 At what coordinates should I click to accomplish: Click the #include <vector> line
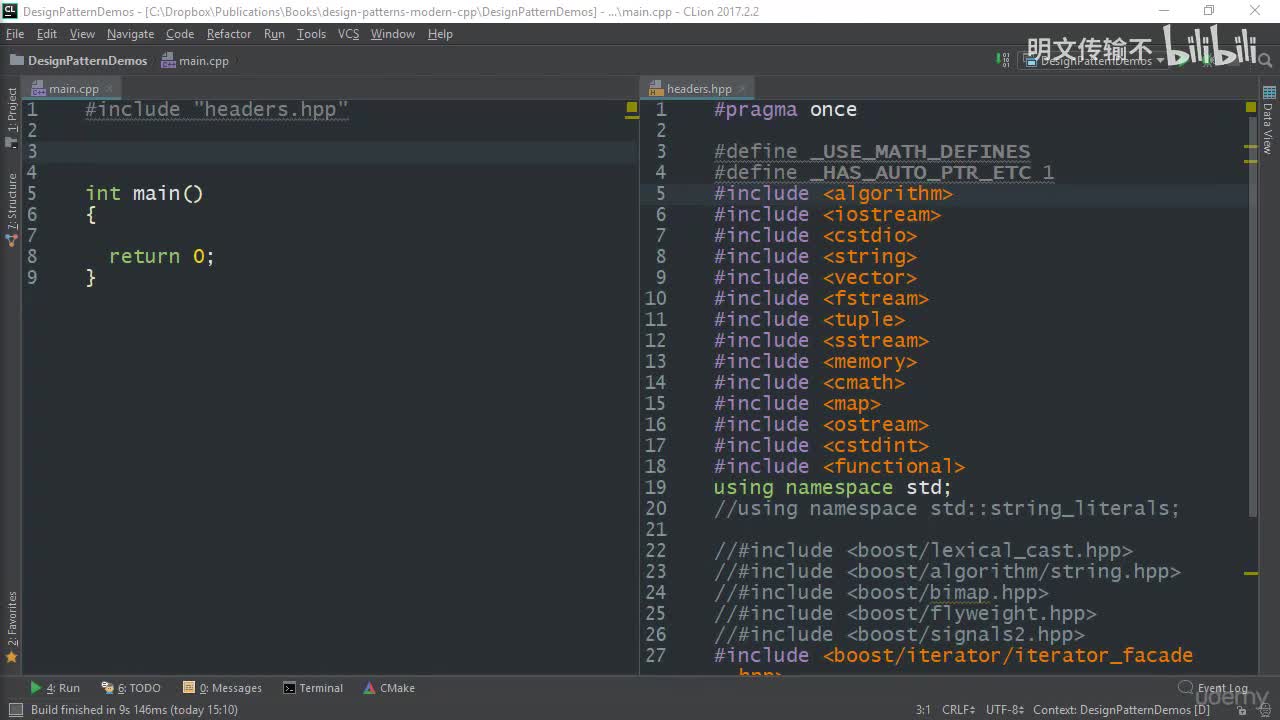tap(815, 277)
